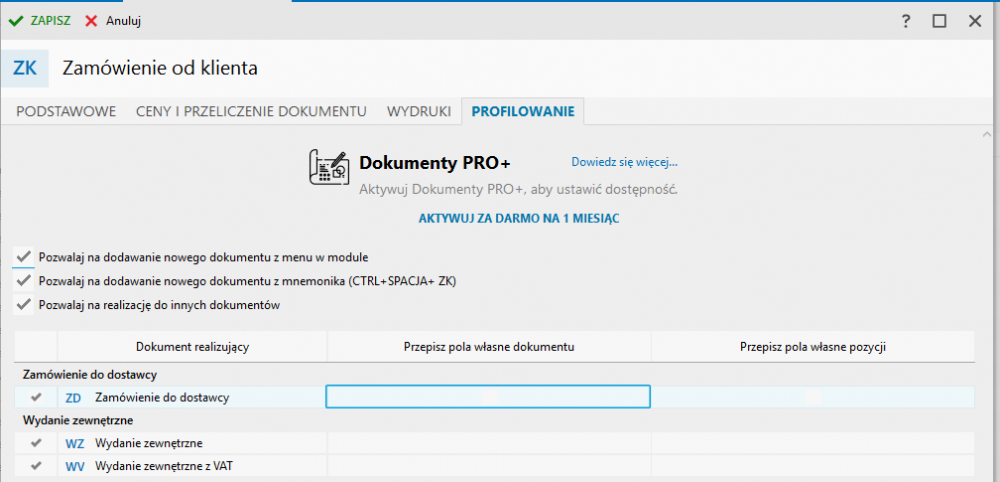The width and height of the screenshot is (1000, 482).
Task: Click the WV document code icon
Action: 74,466
